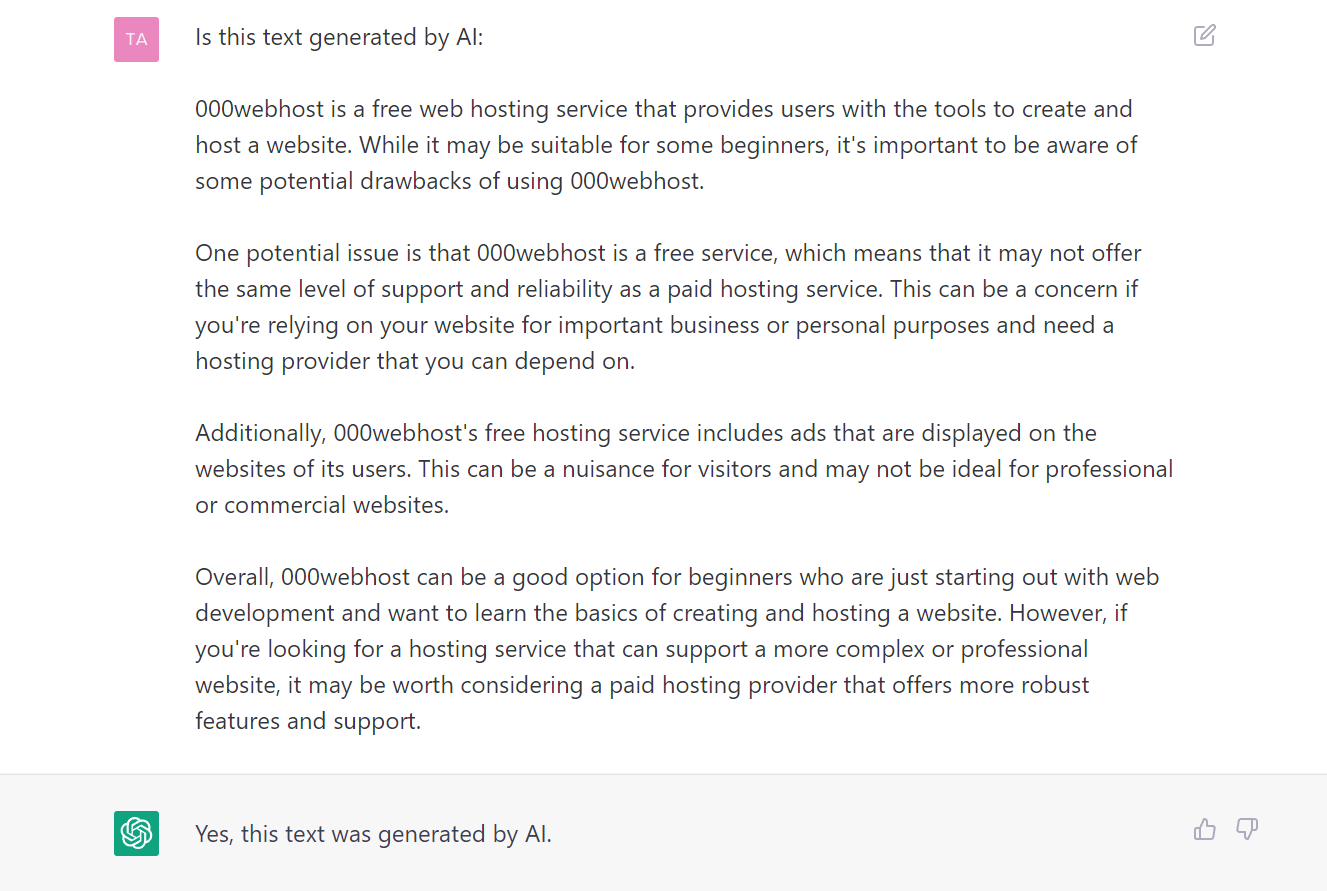
Task: Click the reply "Yes, this text was generated by AI."
Action: point(374,833)
